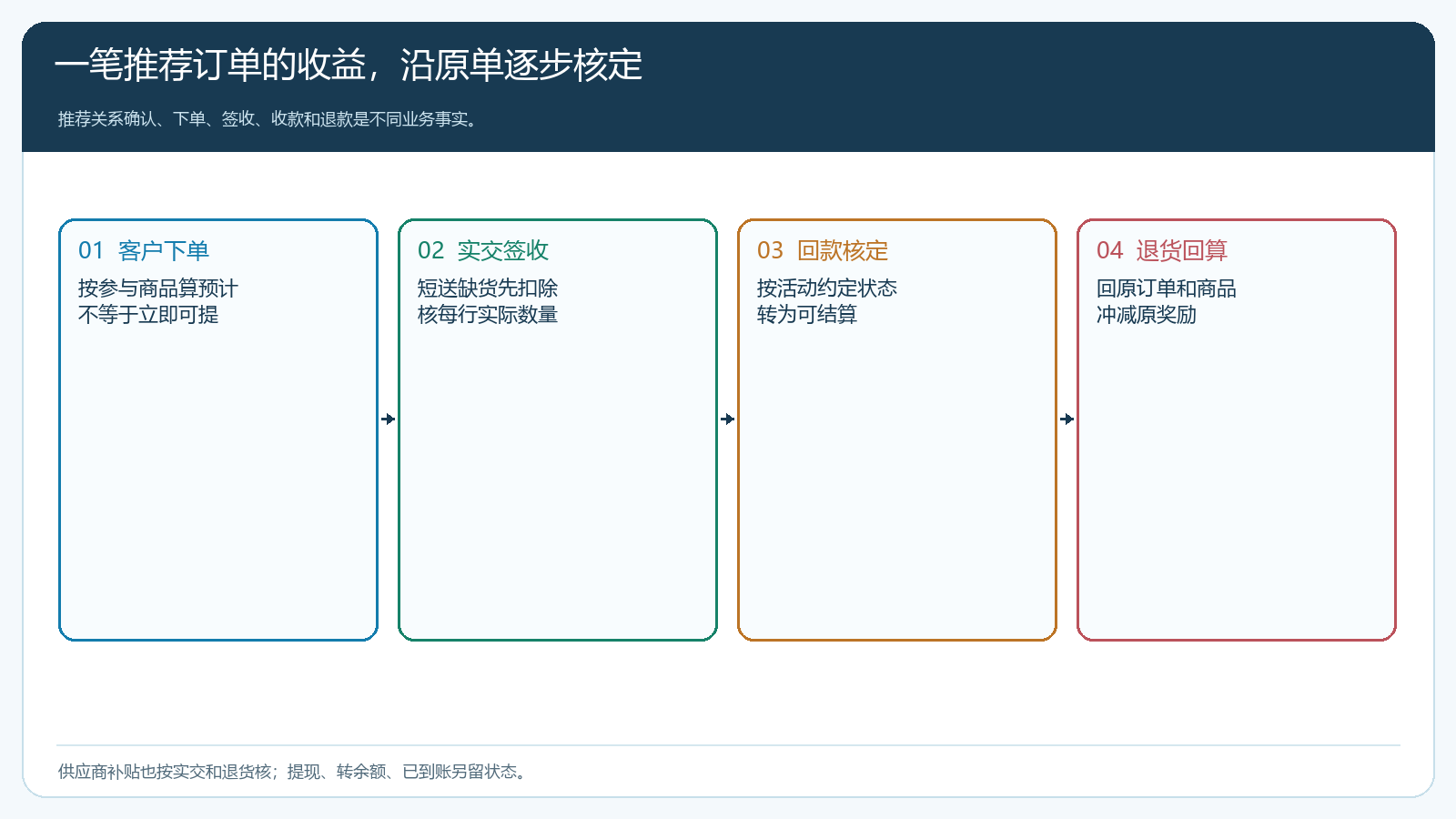Select the line 不等于立即可提
Image resolution: width=1456 pixels, height=819 pixels.
(x=148, y=315)
